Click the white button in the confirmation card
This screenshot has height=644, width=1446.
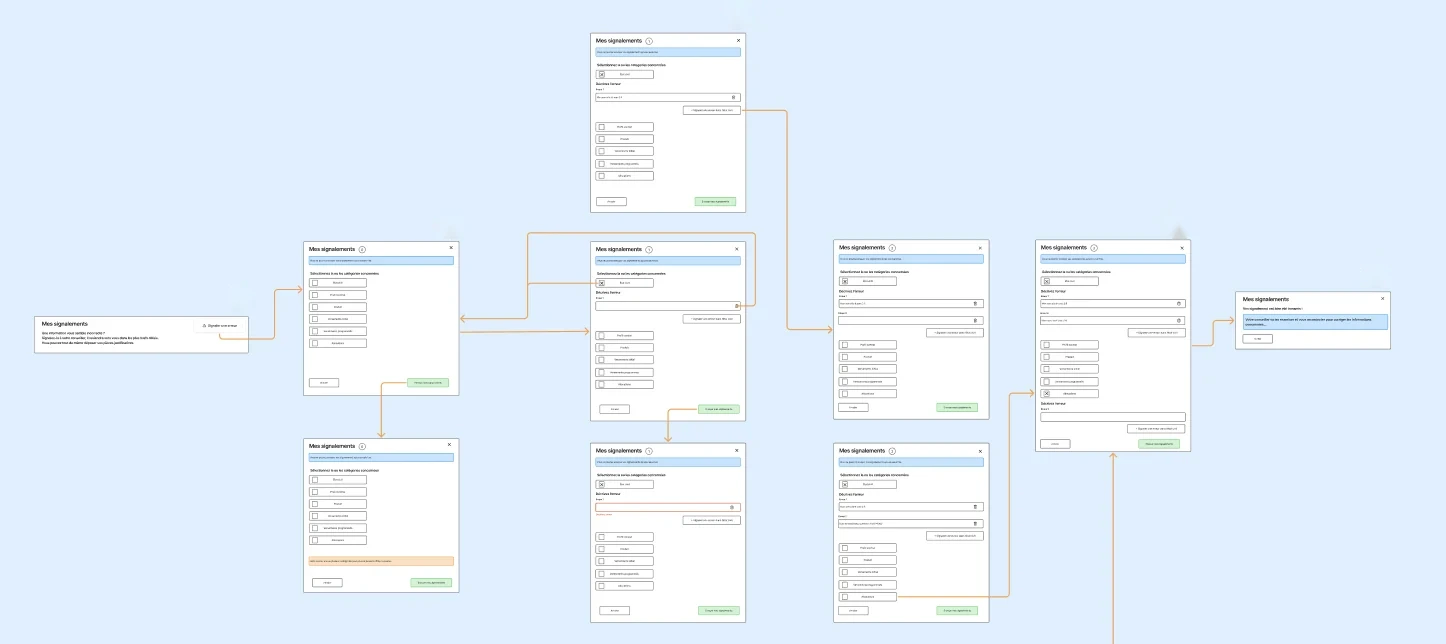coord(1258,339)
